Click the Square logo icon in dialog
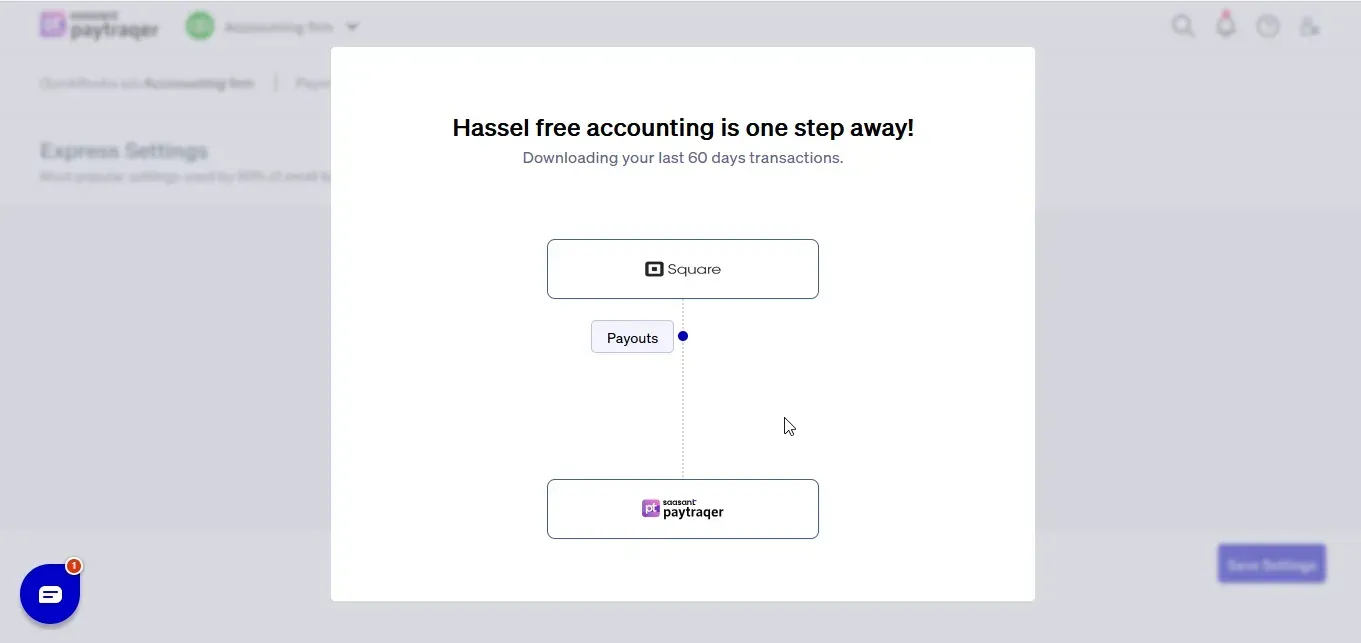Image resolution: width=1361 pixels, height=643 pixels. pyautogui.click(x=654, y=269)
